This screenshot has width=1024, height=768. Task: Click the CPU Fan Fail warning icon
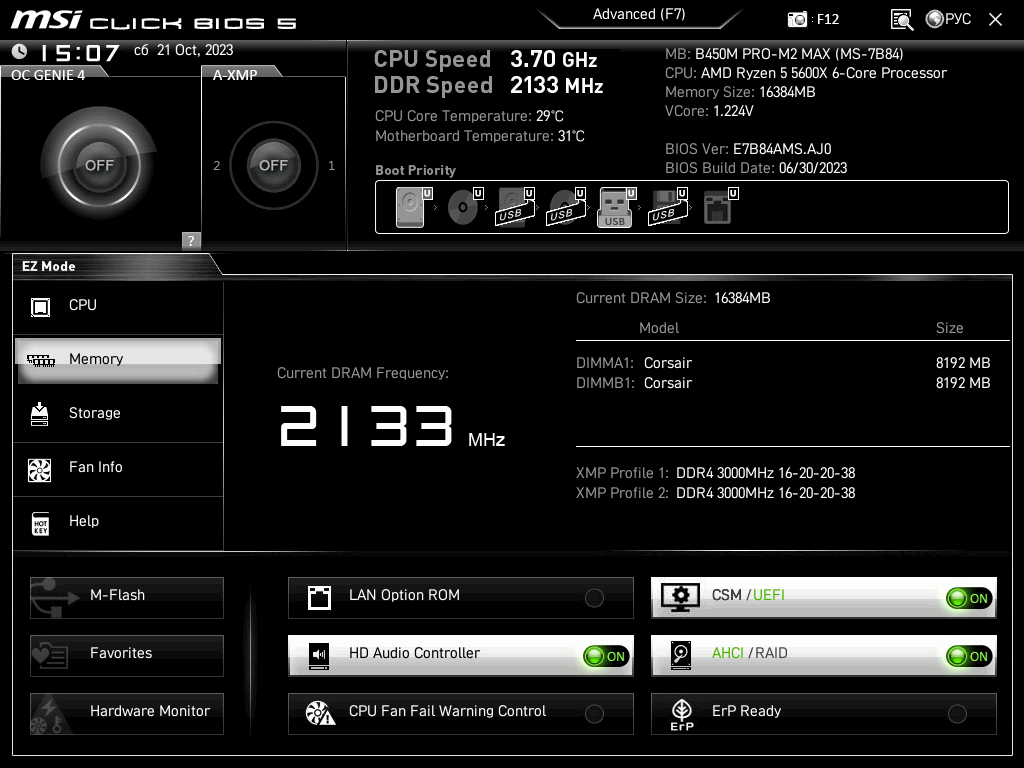[320, 713]
